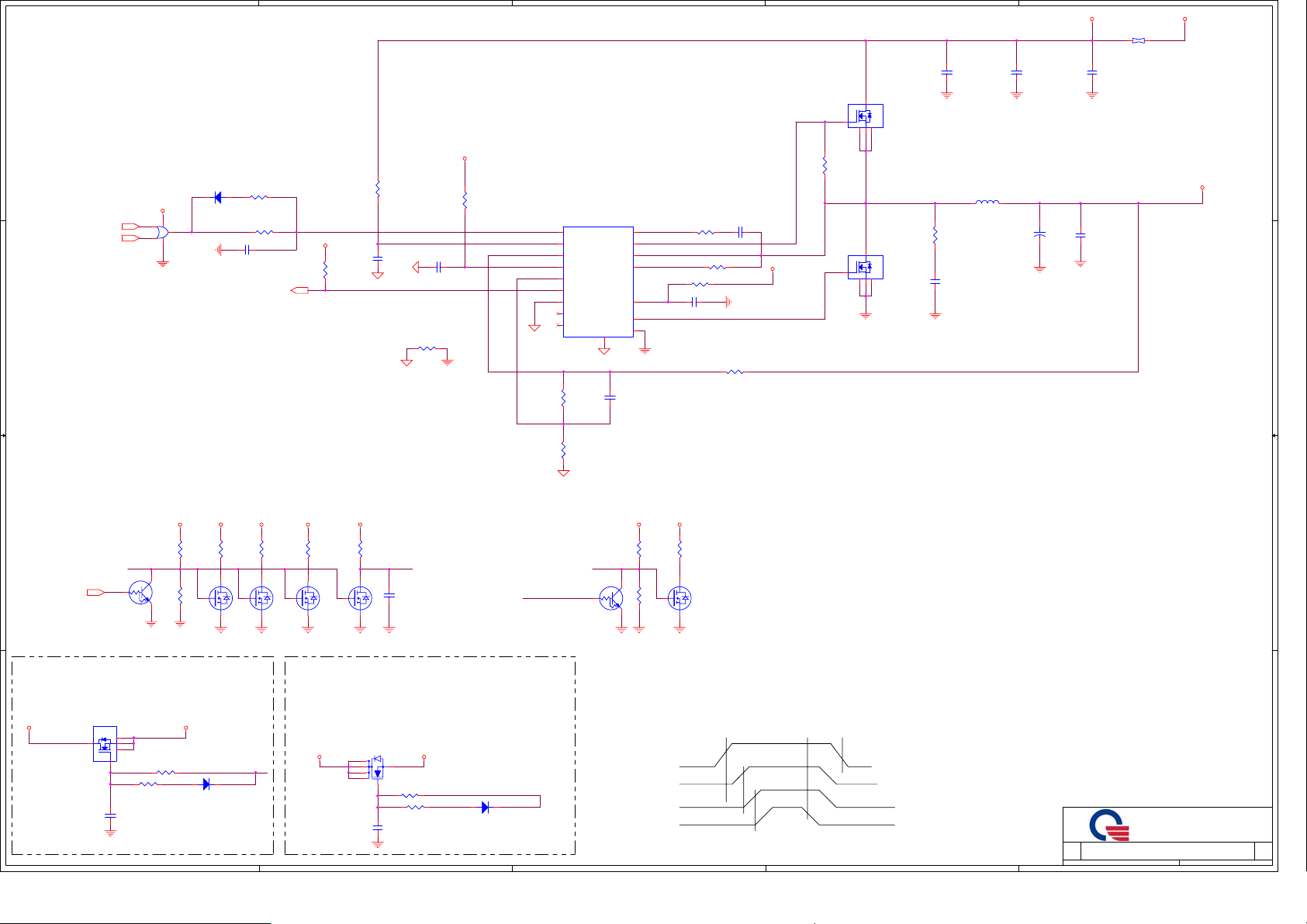
Task: Click the company logo in title block
Action: [1109, 825]
